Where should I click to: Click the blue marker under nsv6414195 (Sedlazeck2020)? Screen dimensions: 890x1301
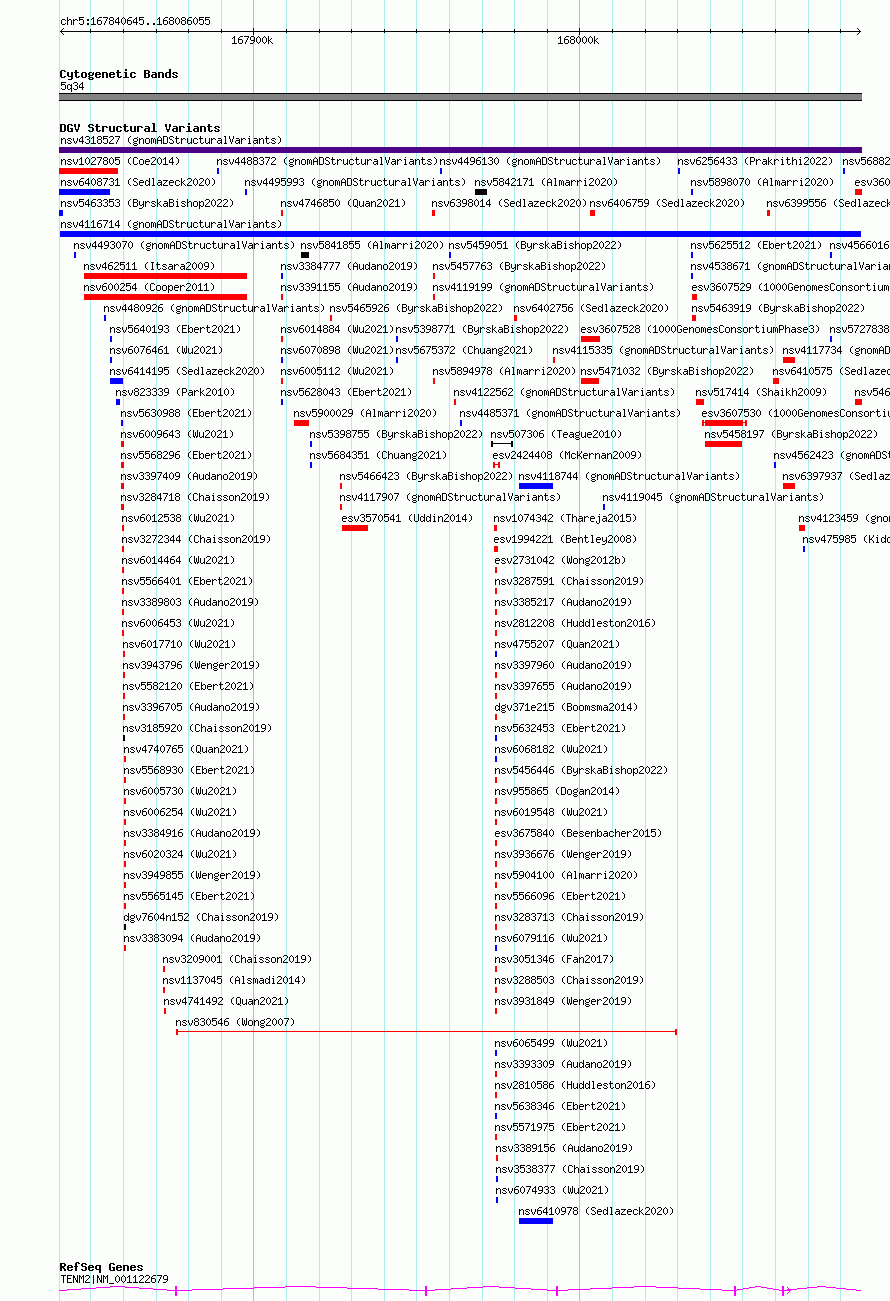(x=116, y=381)
